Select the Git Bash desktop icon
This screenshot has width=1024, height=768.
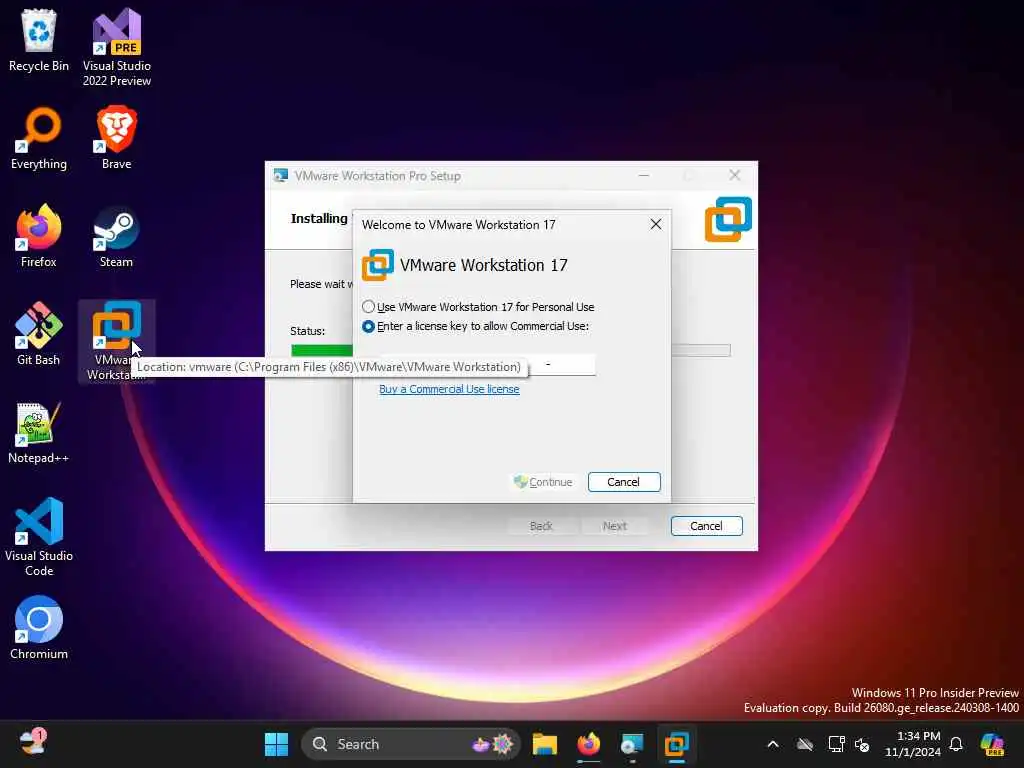(x=39, y=334)
